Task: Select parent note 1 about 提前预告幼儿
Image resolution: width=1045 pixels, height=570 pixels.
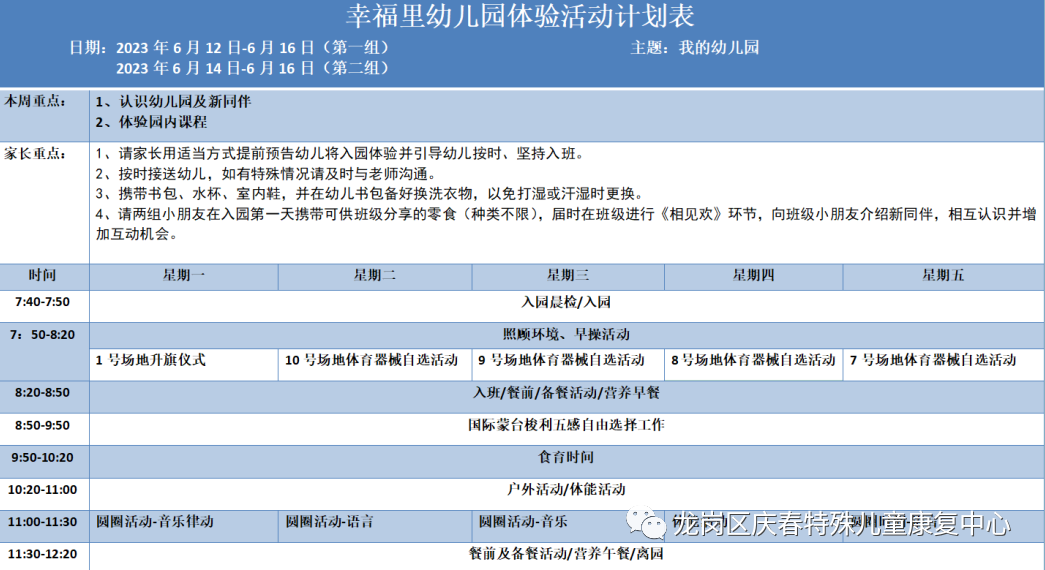Action: click(341, 154)
